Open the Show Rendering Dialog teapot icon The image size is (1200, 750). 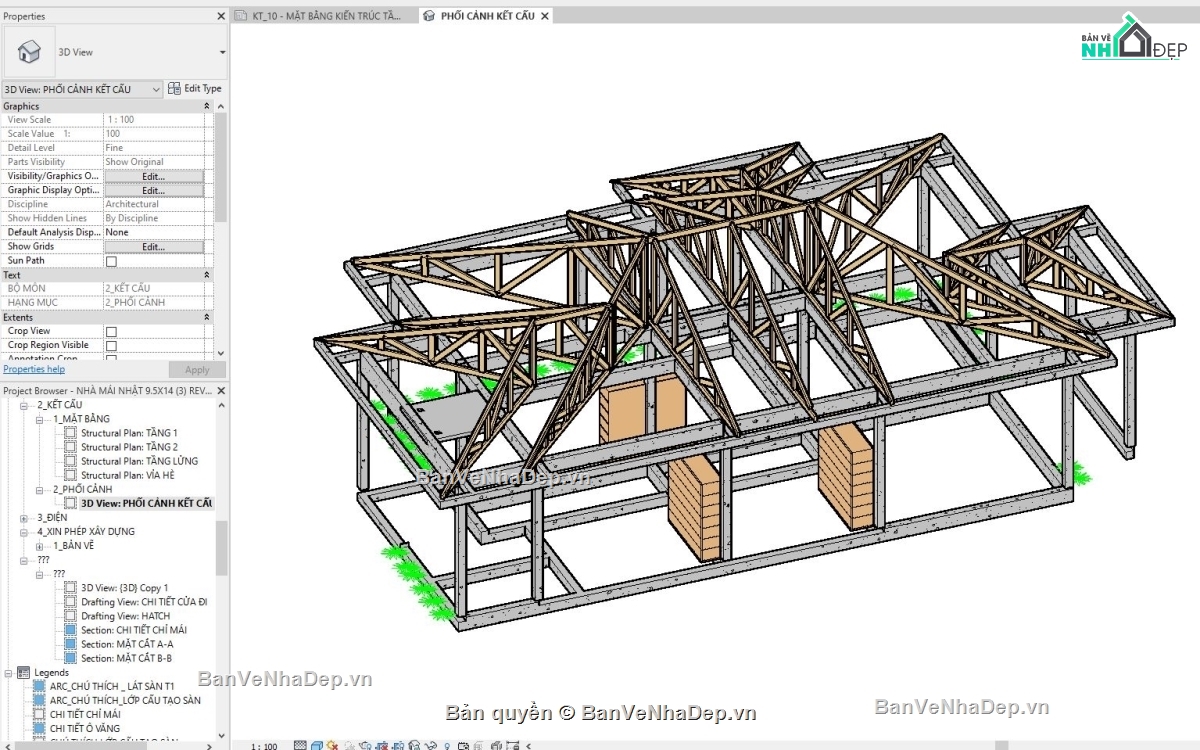tap(367, 744)
